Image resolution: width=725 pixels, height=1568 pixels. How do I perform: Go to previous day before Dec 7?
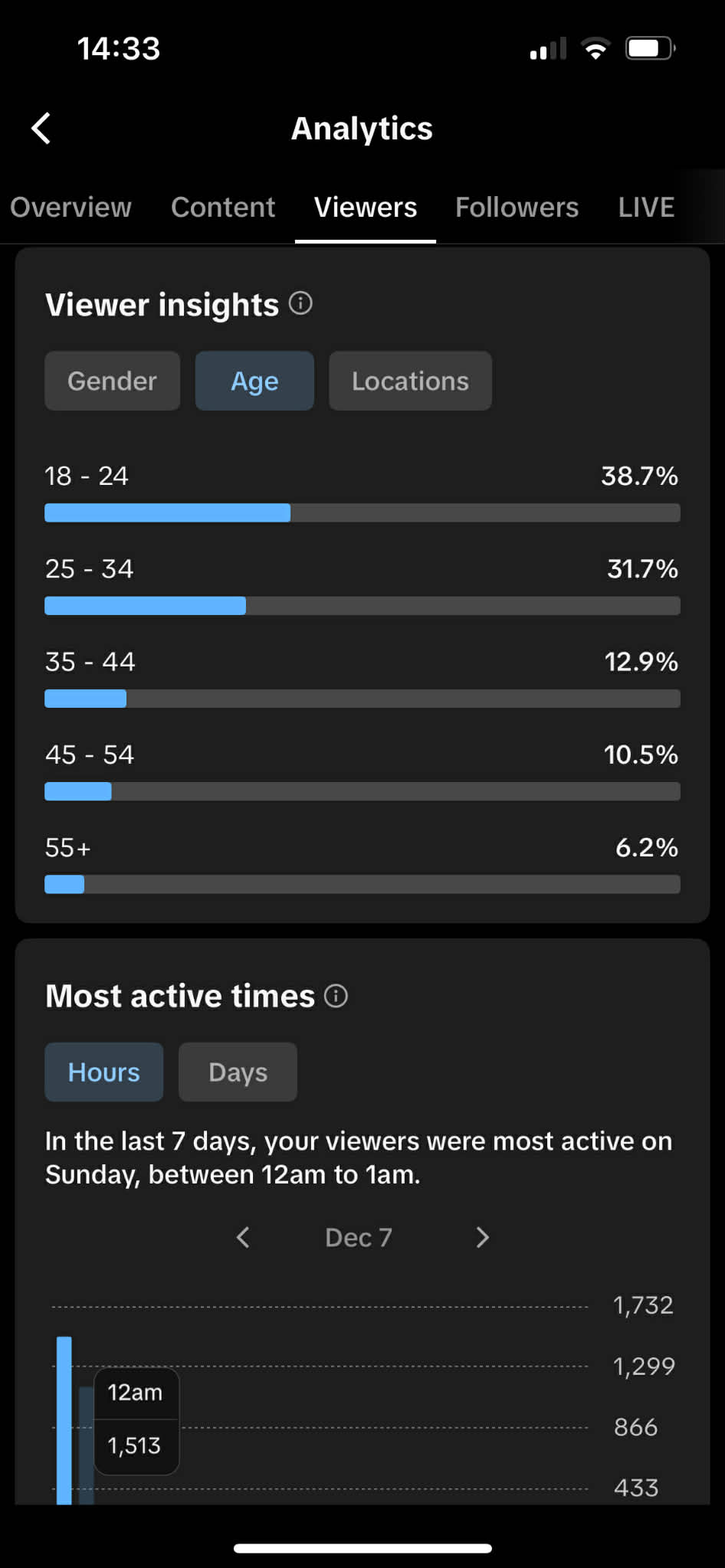[x=243, y=1237]
